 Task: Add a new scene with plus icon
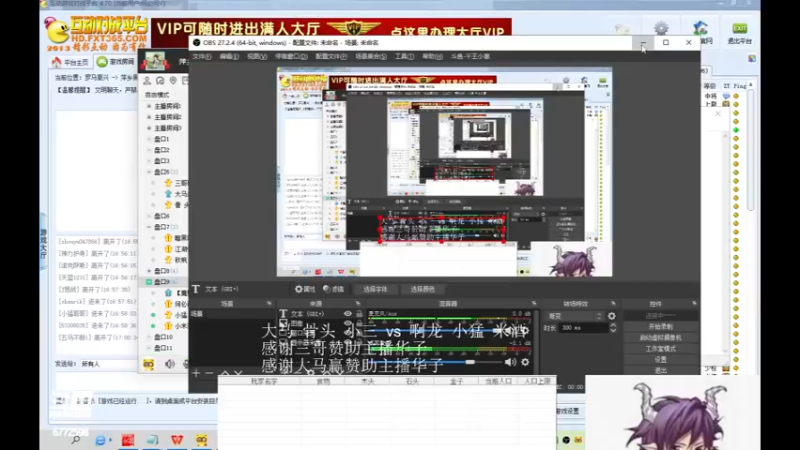(x=196, y=373)
